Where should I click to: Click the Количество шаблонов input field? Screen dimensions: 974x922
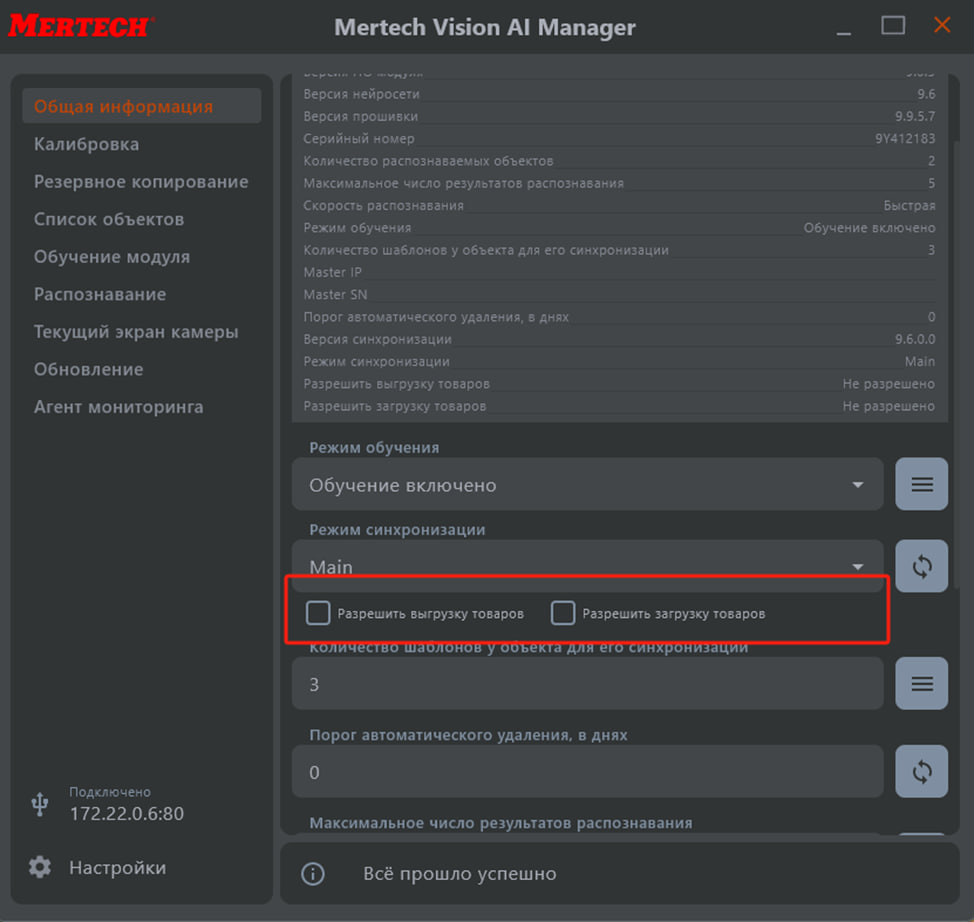pyautogui.click(x=587, y=684)
